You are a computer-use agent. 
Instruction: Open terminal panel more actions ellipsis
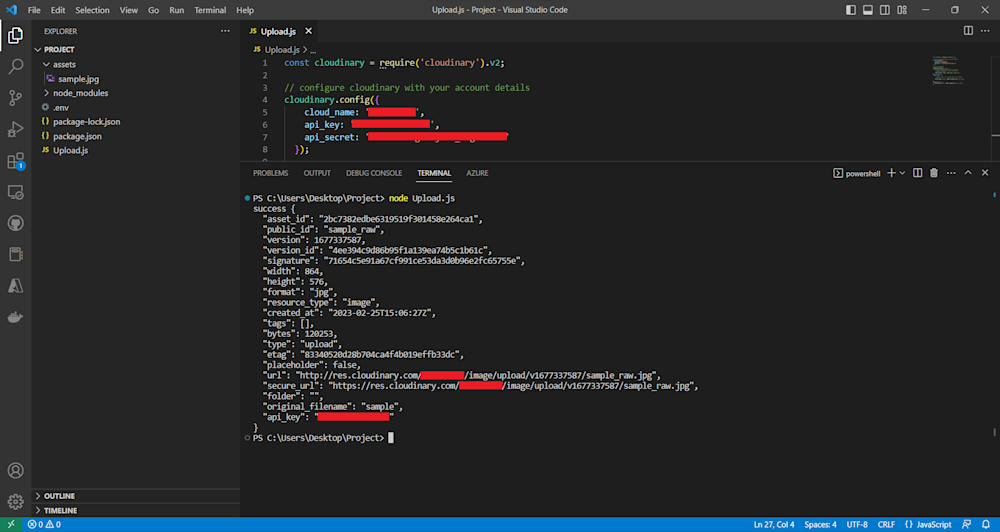(x=951, y=173)
